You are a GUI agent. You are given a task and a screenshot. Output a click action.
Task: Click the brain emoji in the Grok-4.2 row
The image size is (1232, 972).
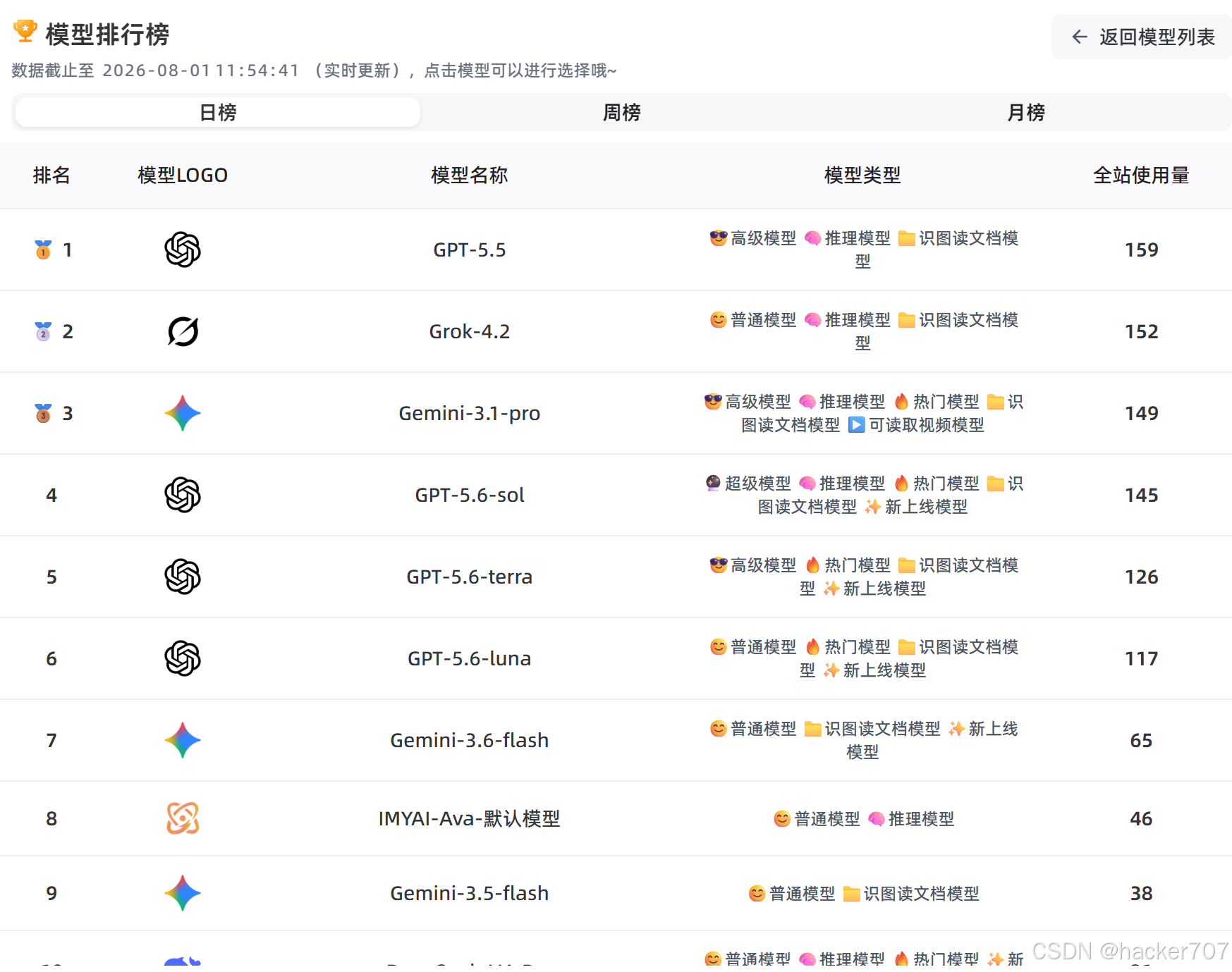pyautogui.click(x=812, y=320)
